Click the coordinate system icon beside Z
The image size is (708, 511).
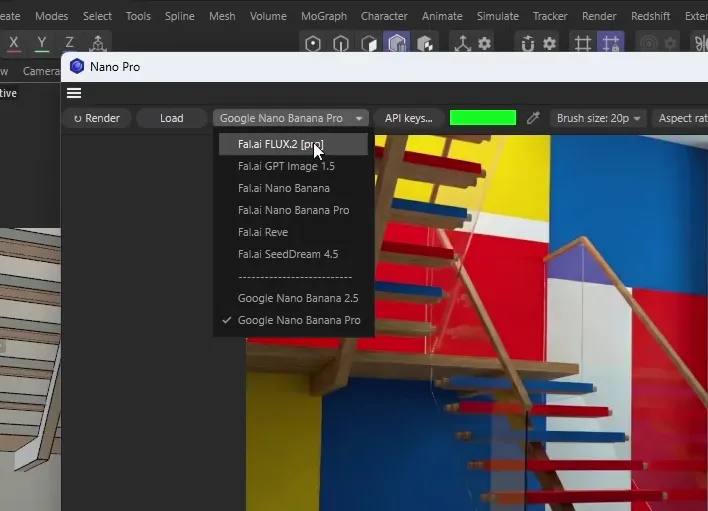[98, 43]
